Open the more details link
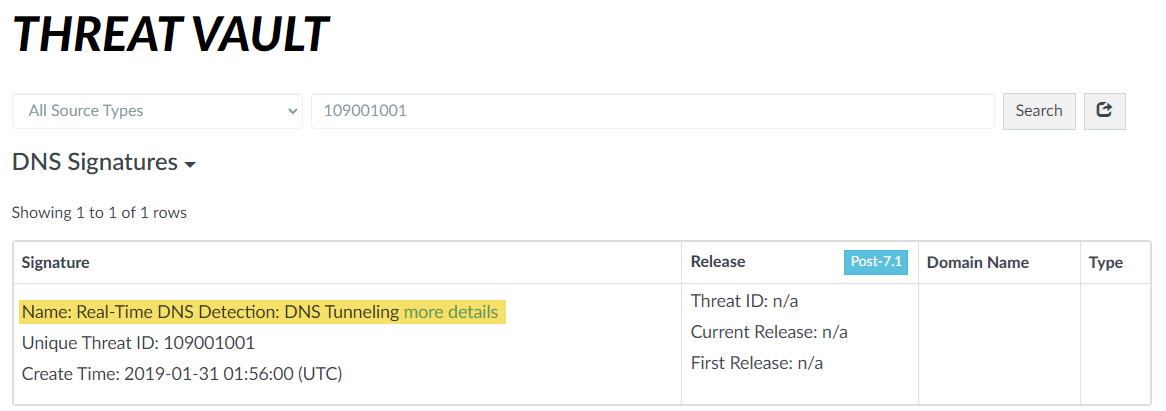Image resolution: width=1166 pixels, height=411 pixels. (450, 312)
